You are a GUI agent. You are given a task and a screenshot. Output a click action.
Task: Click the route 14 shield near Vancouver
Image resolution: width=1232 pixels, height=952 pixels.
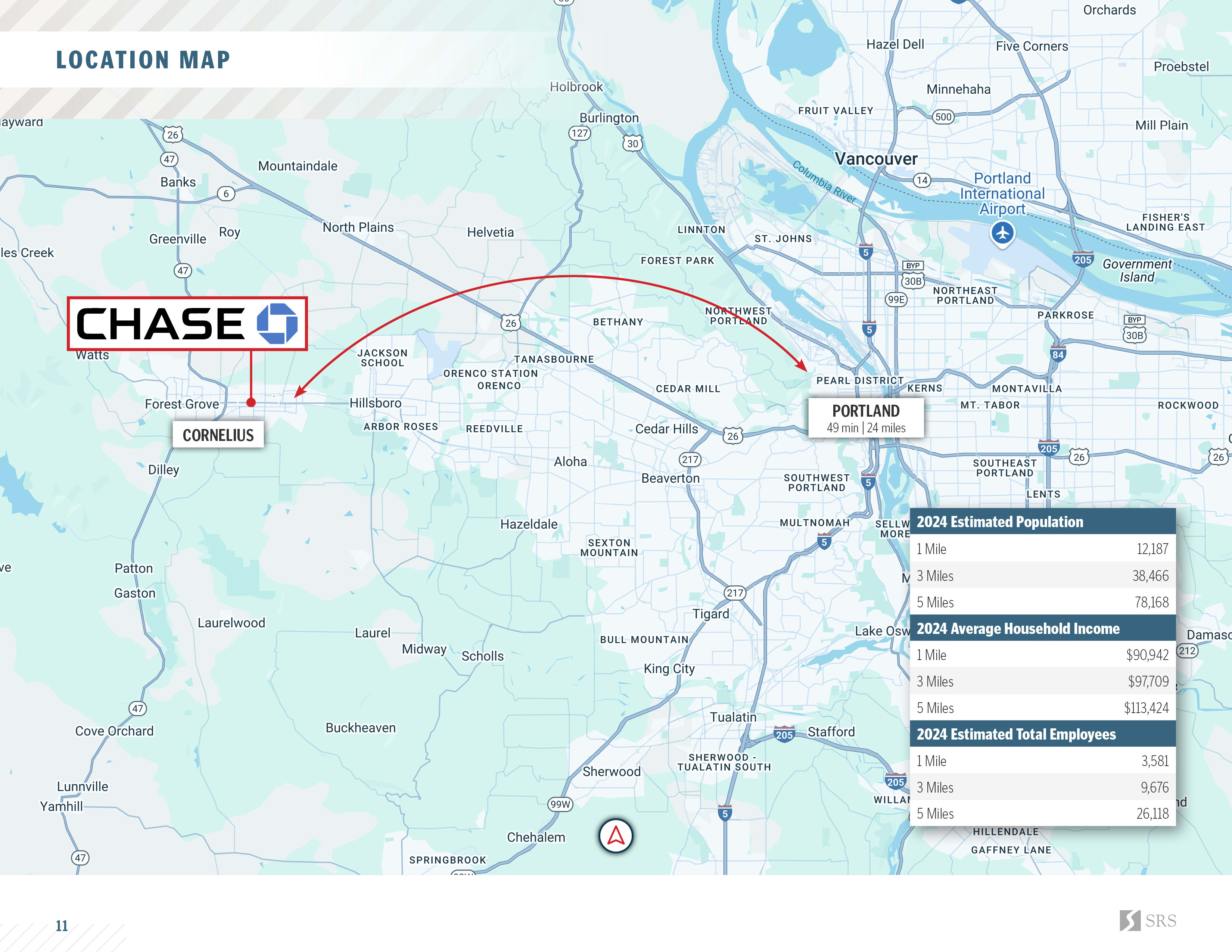922,180
